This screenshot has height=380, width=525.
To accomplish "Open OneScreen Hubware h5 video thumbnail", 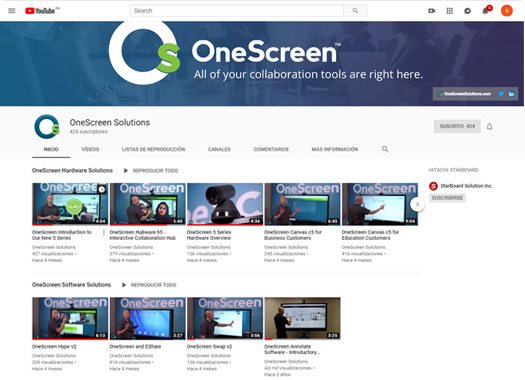I will [x=148, y=204].
